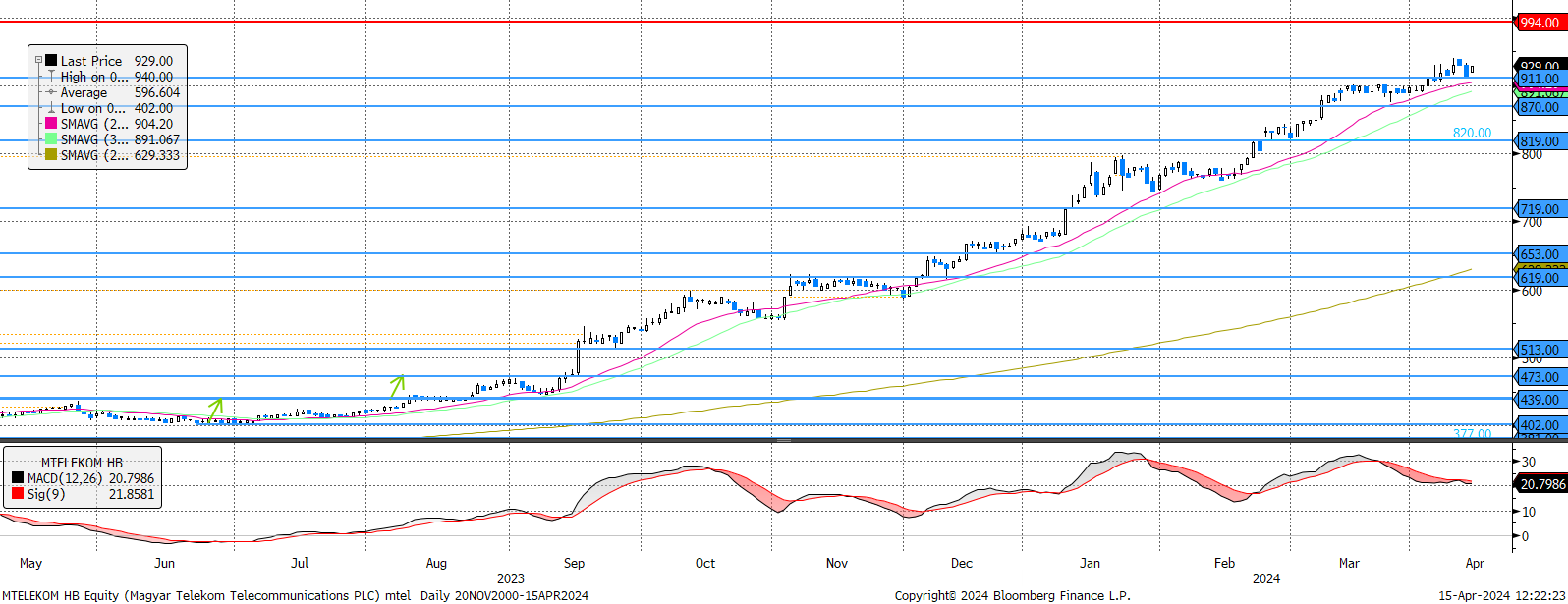This screenshot has width=1568, height=604.
Task: Select the 'Low on 0...' legend row
Action: 108,108
